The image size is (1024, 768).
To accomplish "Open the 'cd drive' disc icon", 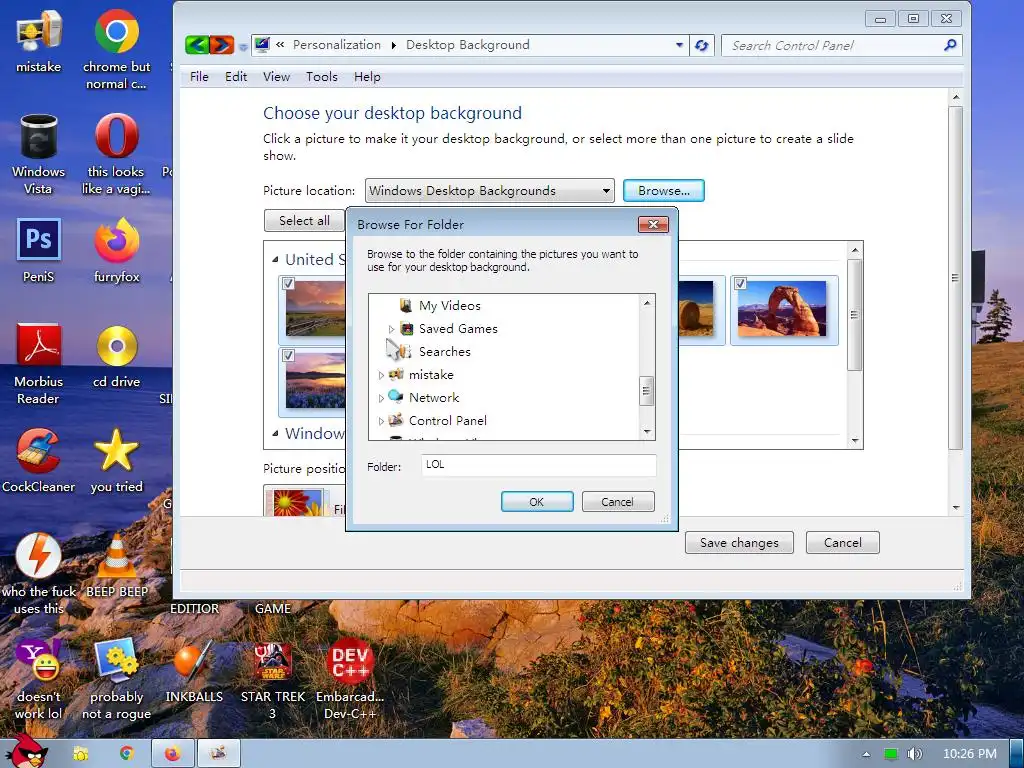I will point(116,356).
